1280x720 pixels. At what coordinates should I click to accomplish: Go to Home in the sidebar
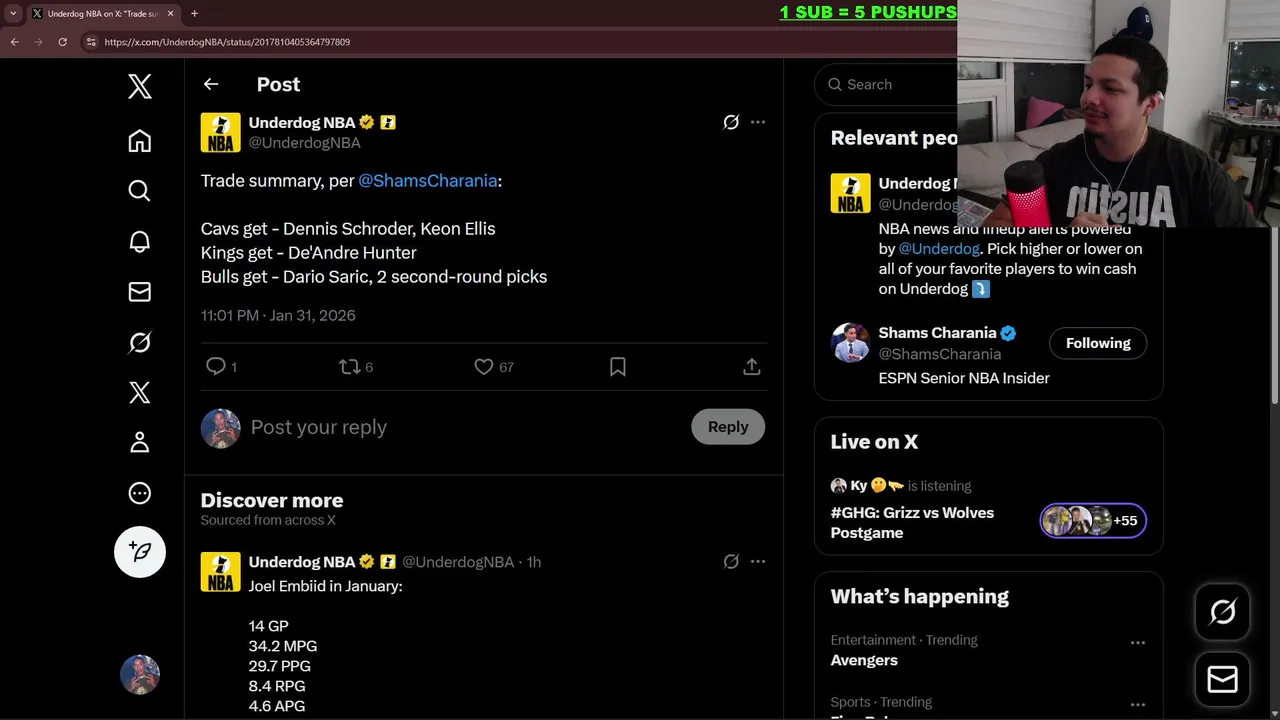tap(140, 141)
